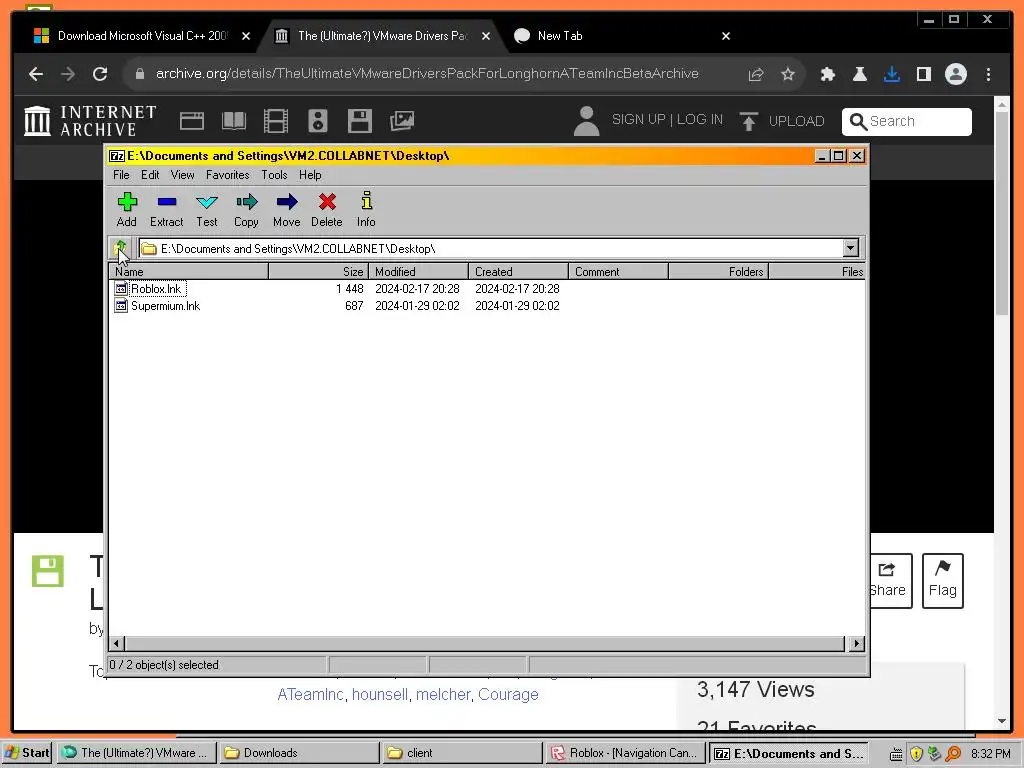This screenshot has height=768, width=1024.
Task: Click the Internet Archive Search box
Action: click(x=906, y=121)
